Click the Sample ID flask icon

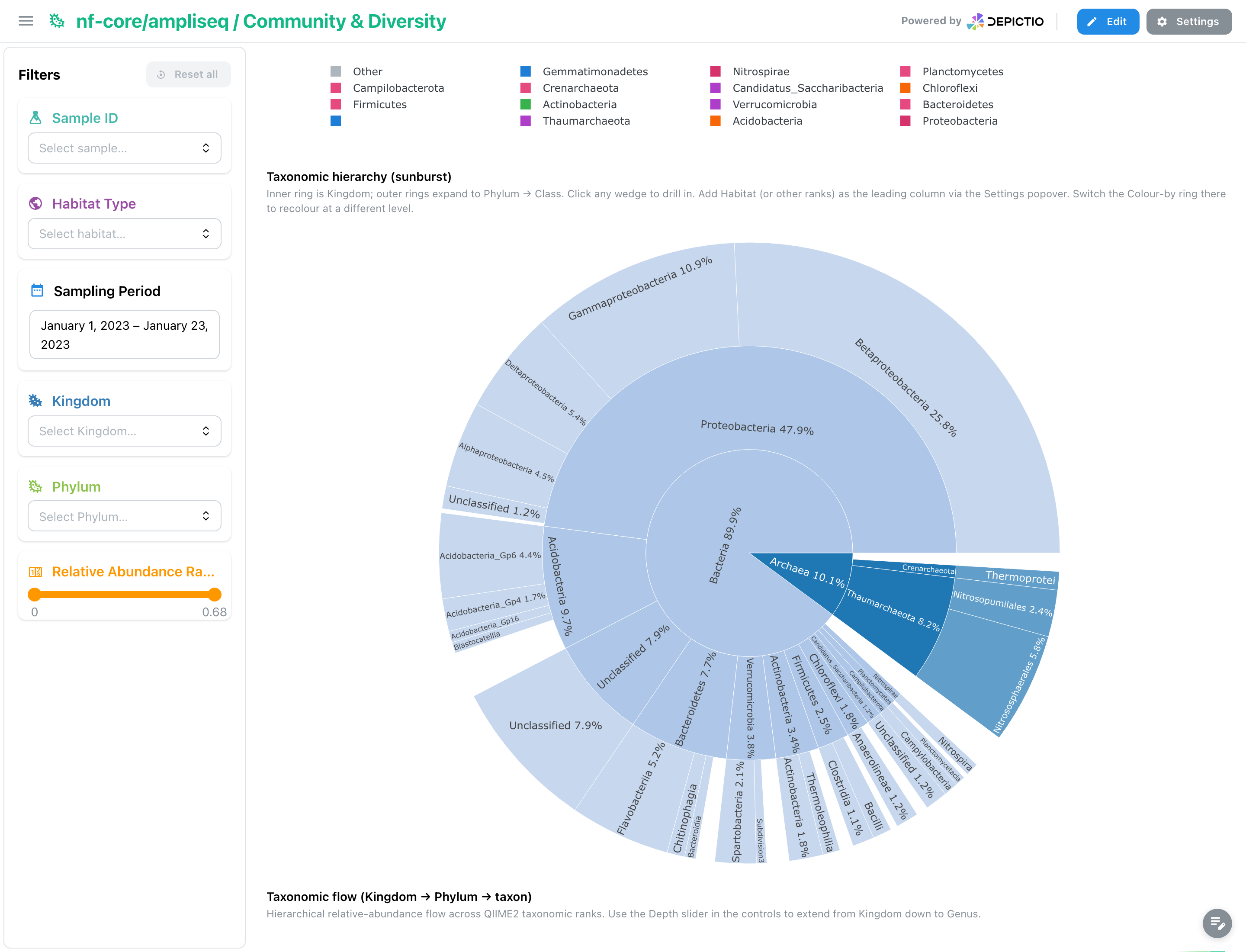point(36,118)
